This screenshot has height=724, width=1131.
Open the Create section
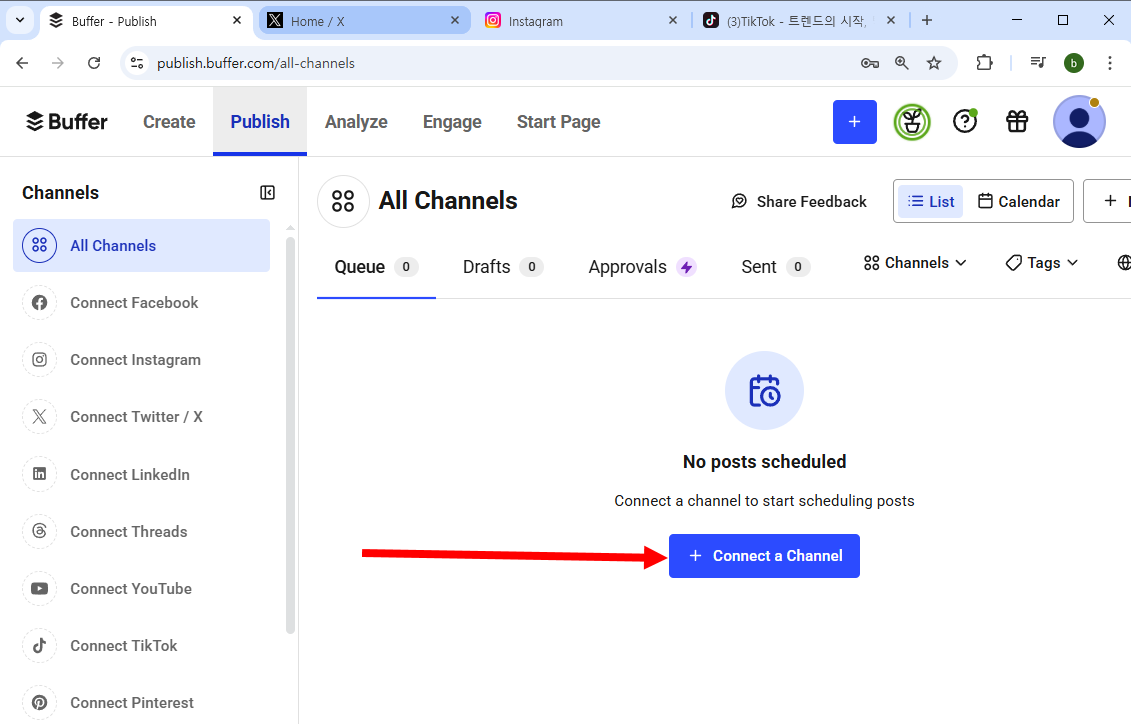169,122
